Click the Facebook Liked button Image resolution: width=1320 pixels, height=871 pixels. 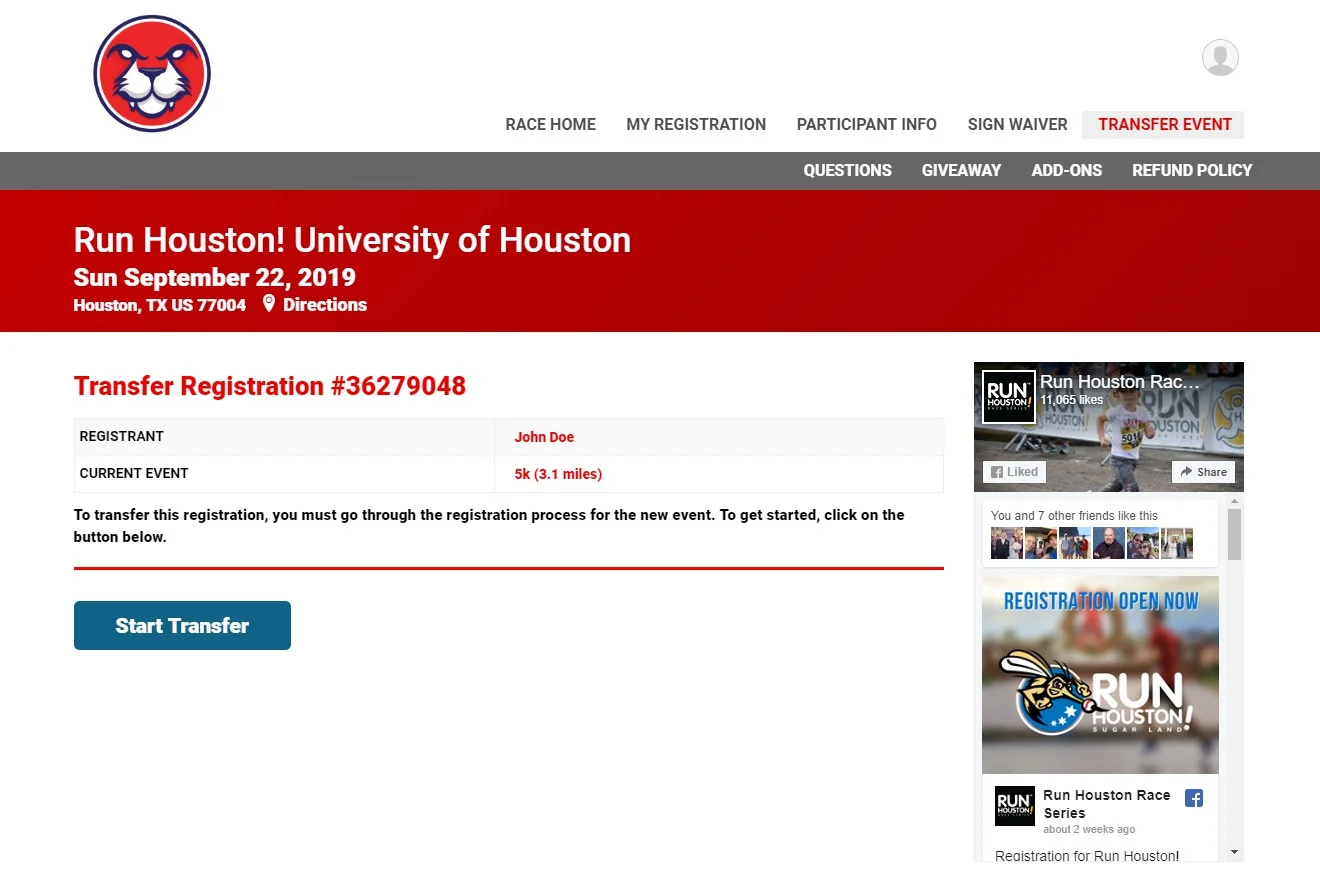[1014, 472]
